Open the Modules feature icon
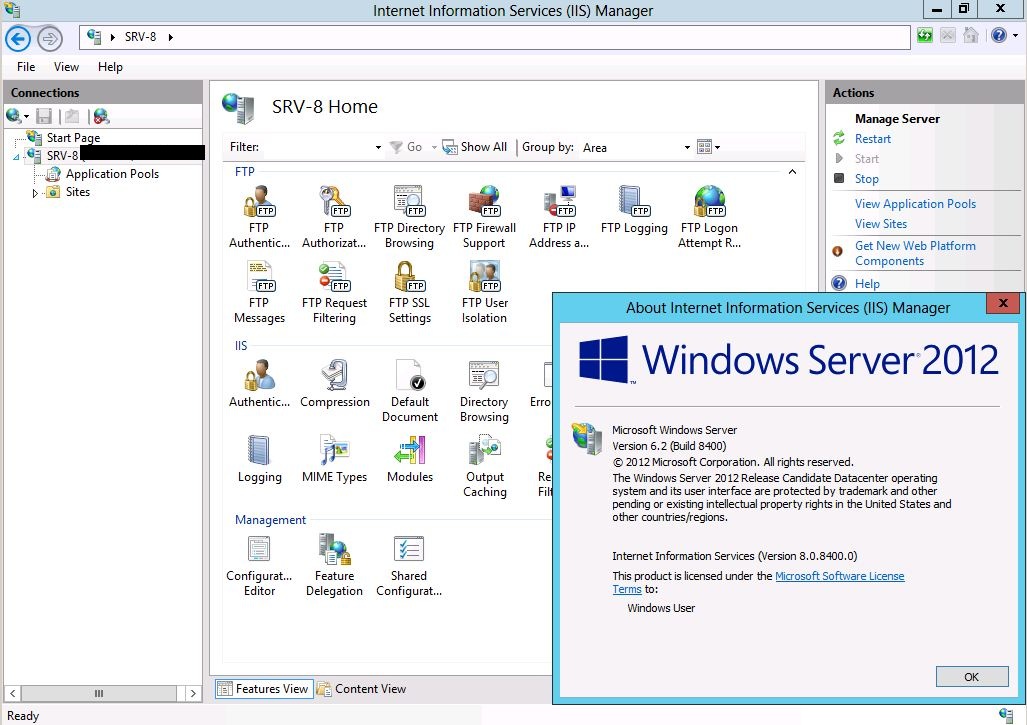1027x725 pixels. pyautogui.click(x=409, y=454)
